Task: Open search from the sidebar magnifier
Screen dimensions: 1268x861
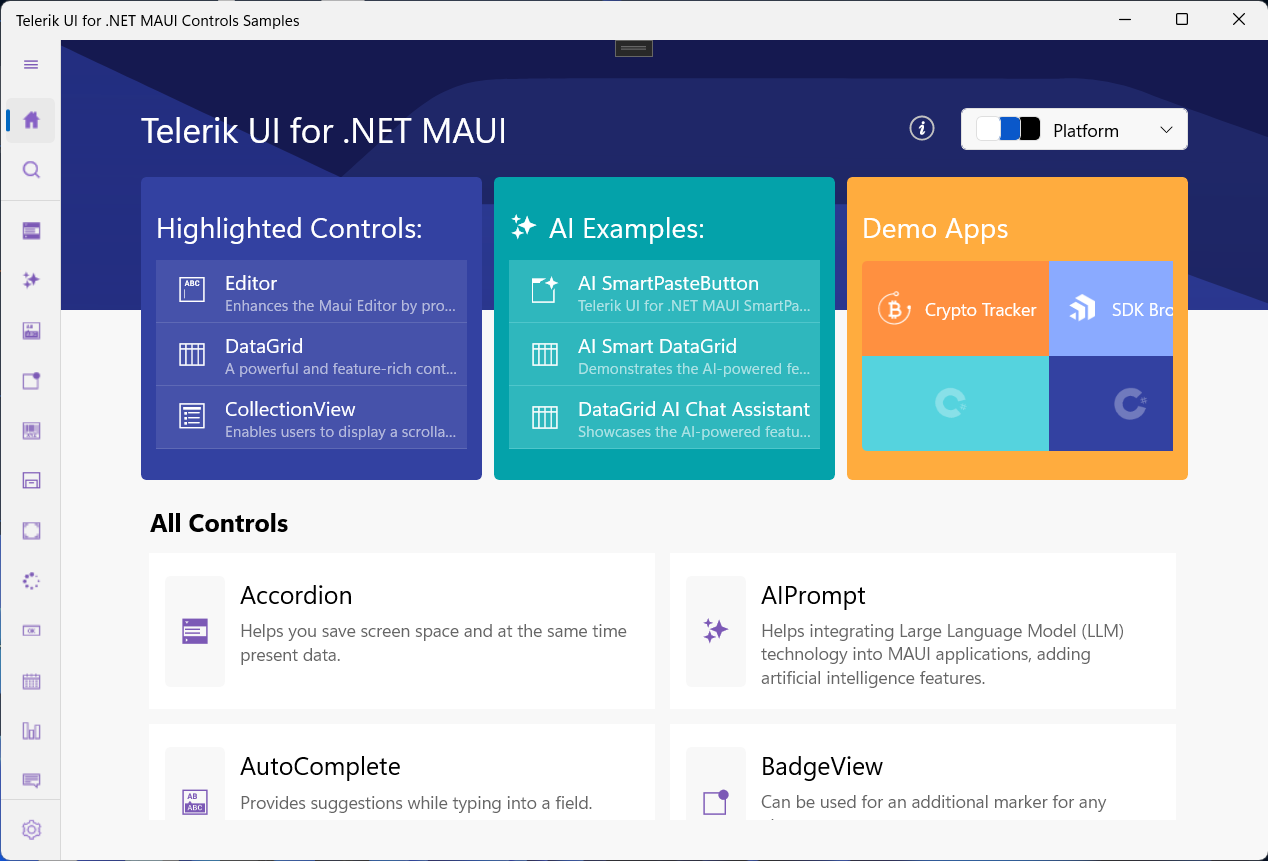Action: (x=31, y=170)
